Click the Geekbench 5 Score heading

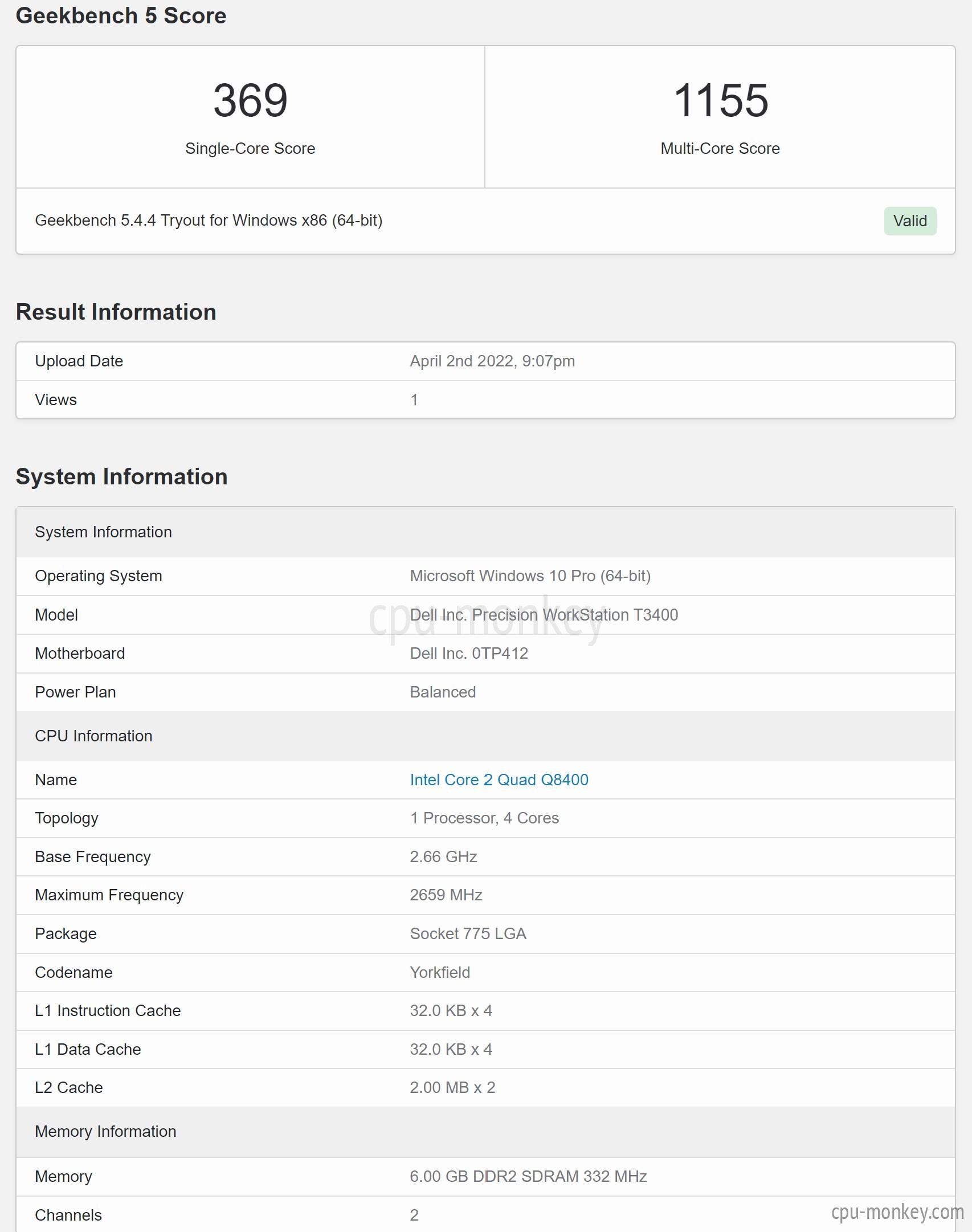coord(121,15)
